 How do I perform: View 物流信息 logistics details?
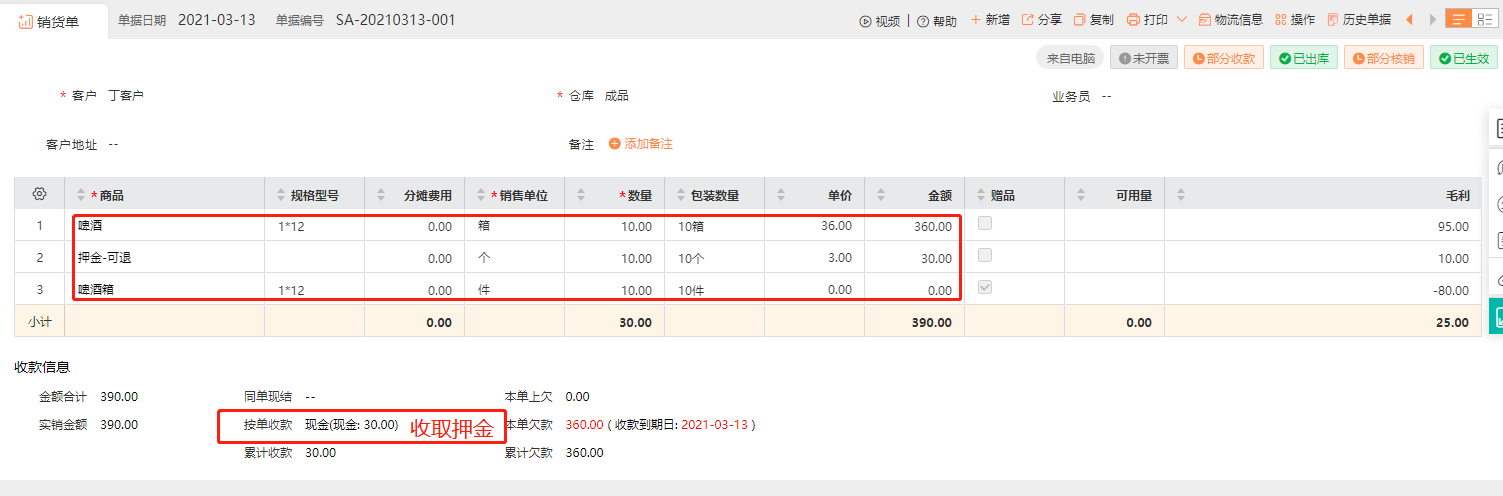tap(1231, 20)
